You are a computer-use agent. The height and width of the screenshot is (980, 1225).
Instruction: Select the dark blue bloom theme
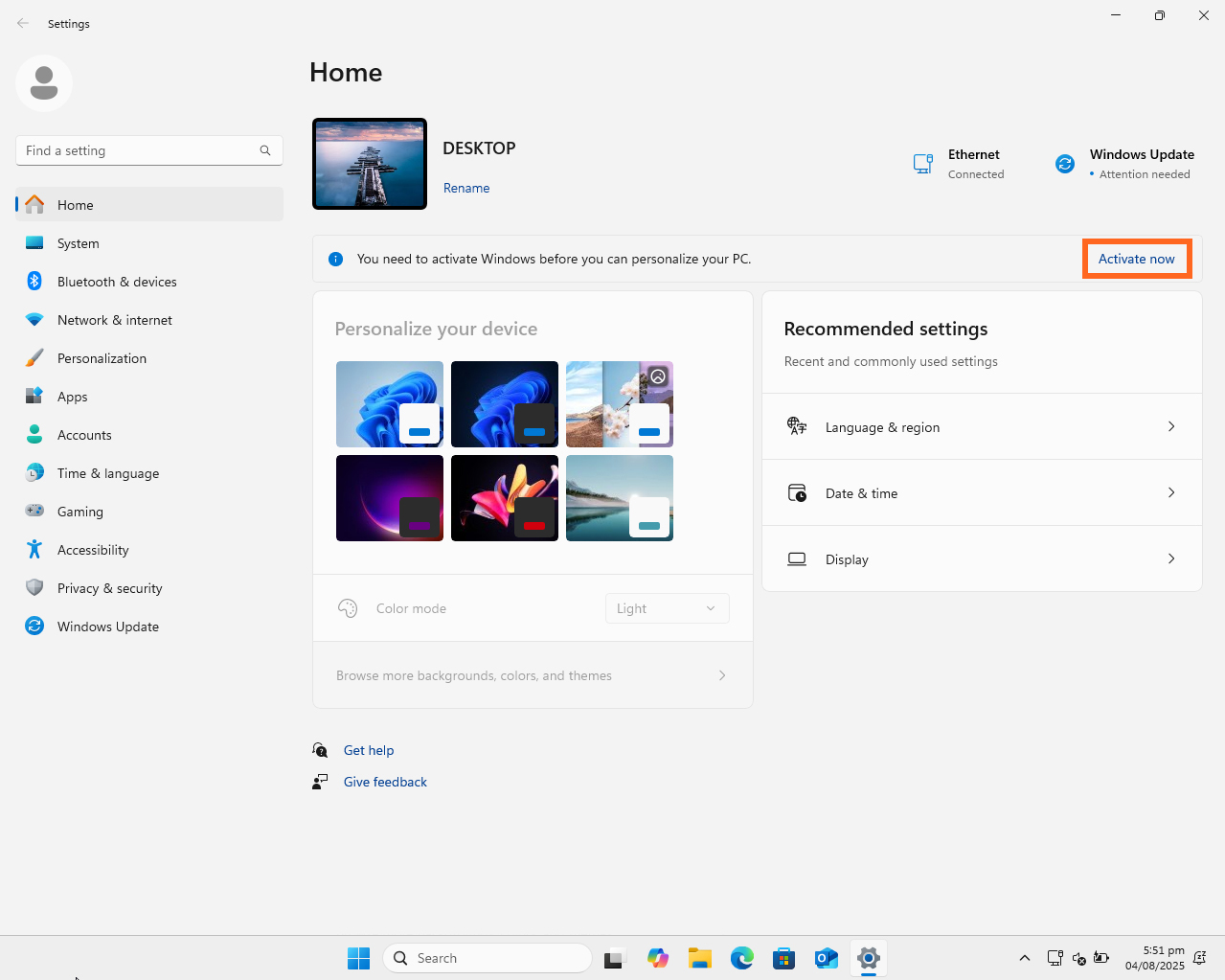(x=505, y=404)
